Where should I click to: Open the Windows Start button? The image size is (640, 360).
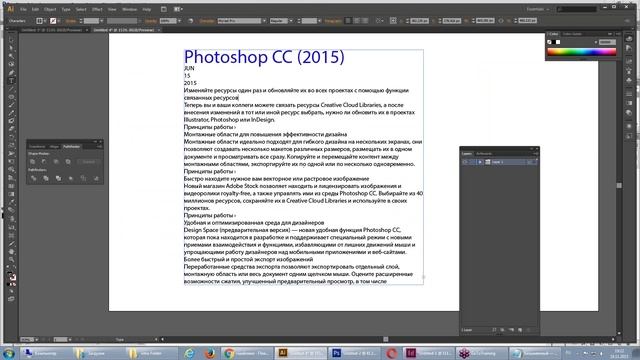9,353
